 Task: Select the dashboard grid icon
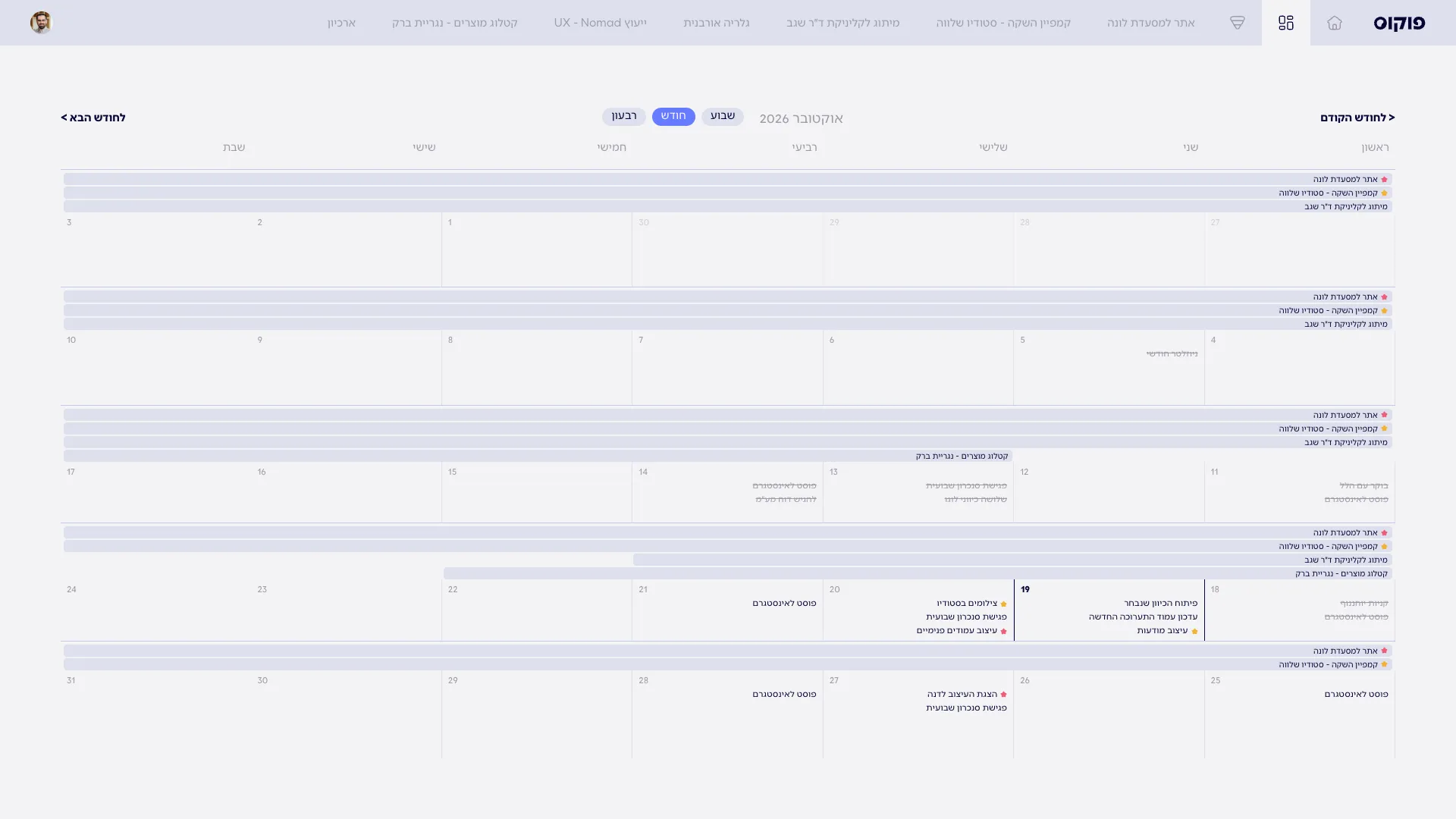(1286, 23)
